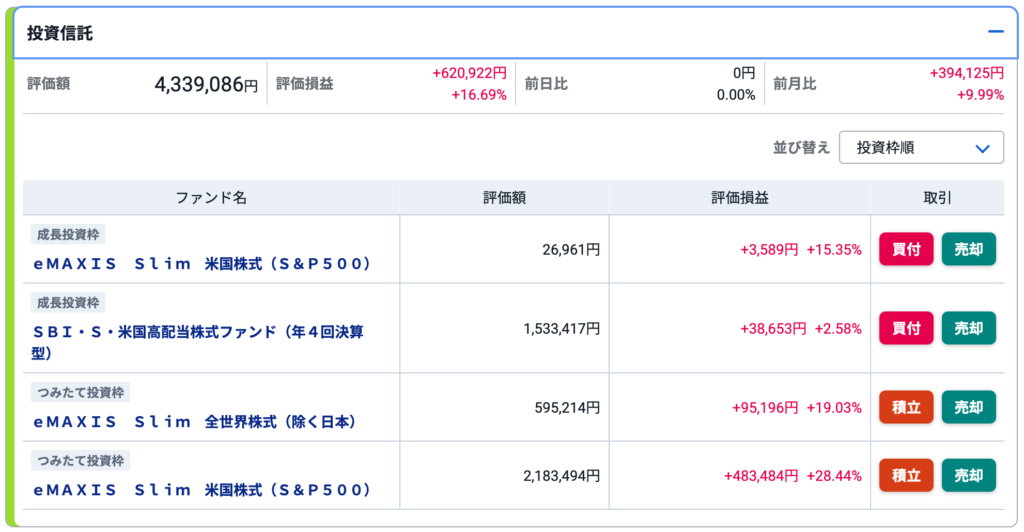Click 売却 for 成長投資枠 eMAXIS Slim 米国株式

point(968,249)
